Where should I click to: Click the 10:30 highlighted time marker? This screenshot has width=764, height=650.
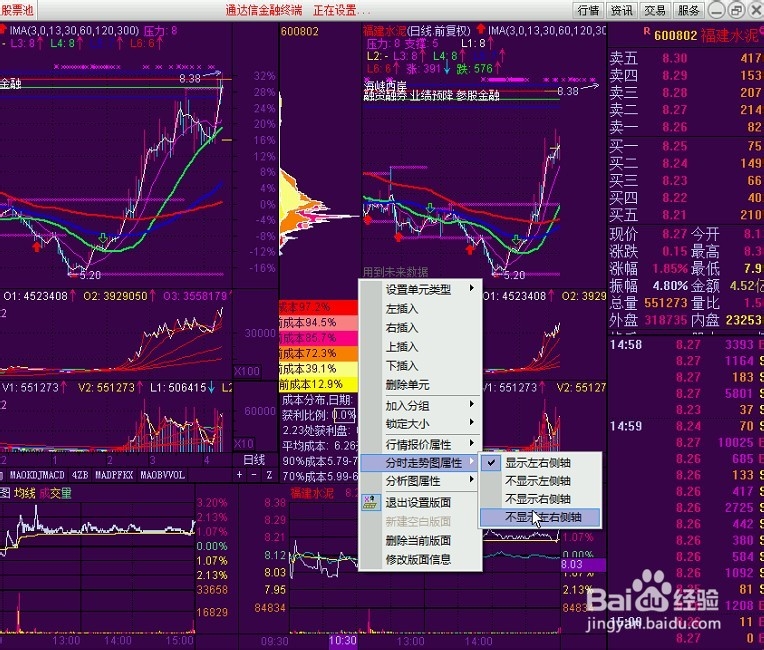[x=343, y=641]
